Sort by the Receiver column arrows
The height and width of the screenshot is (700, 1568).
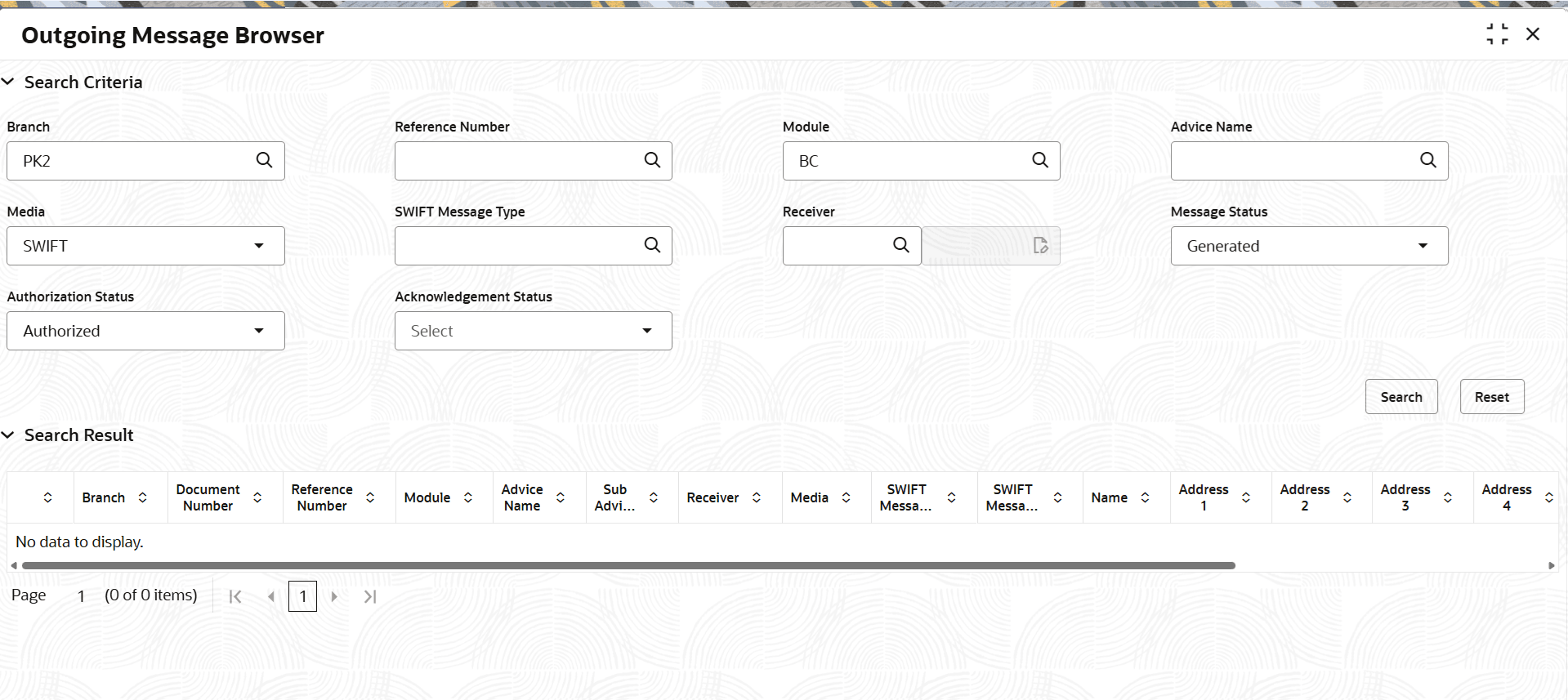coord(757,497)
